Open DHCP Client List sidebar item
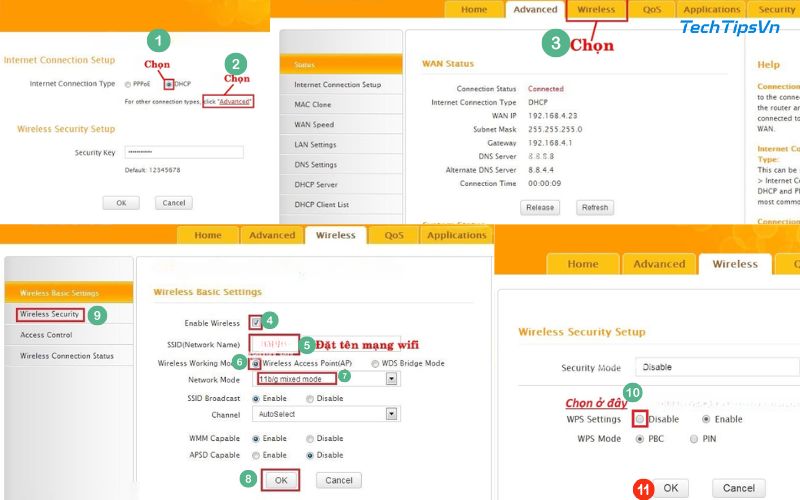Screen dimensions: 800x500 (321, 205)
